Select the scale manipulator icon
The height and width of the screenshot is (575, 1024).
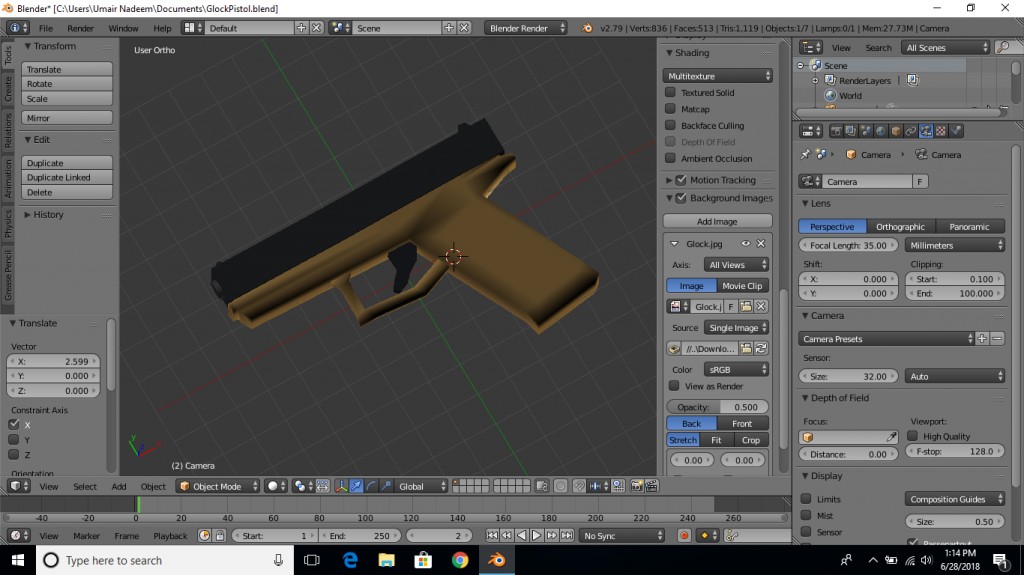(x=387, y=486)
